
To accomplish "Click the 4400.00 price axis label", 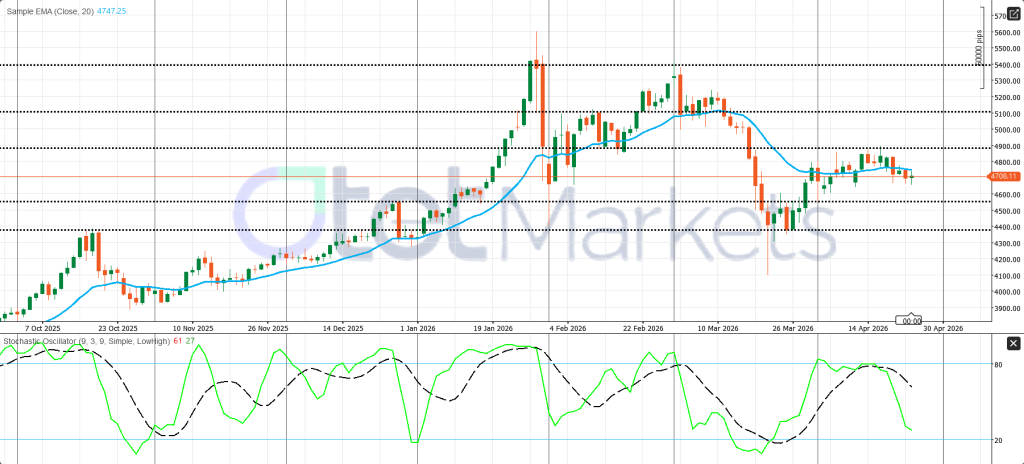I will (1006, 227).
